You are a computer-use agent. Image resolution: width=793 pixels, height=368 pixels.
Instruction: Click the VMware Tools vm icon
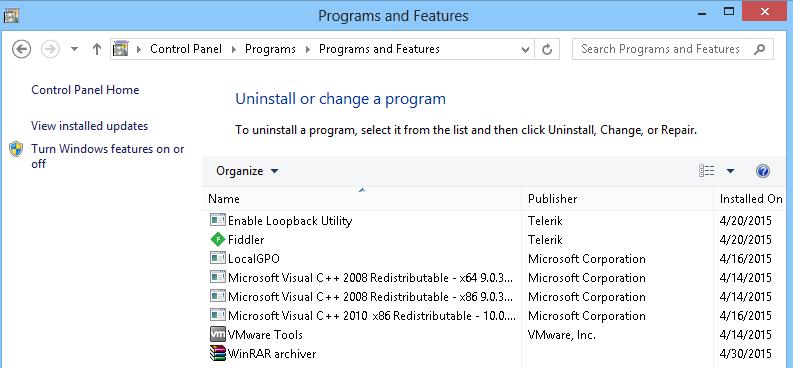[x=217, y=334]
